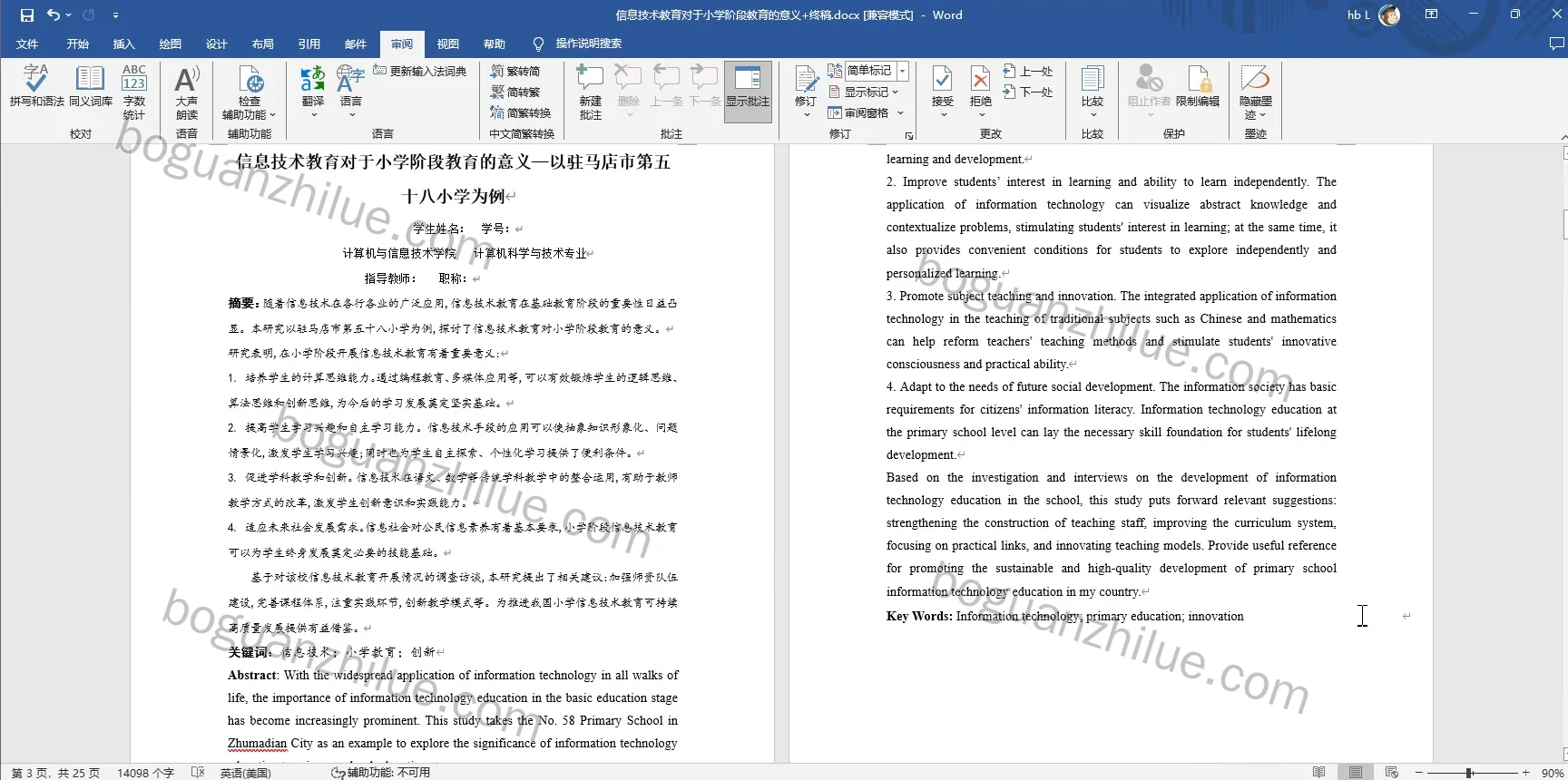Undo the last action in the title bar

tap(54, 15)
